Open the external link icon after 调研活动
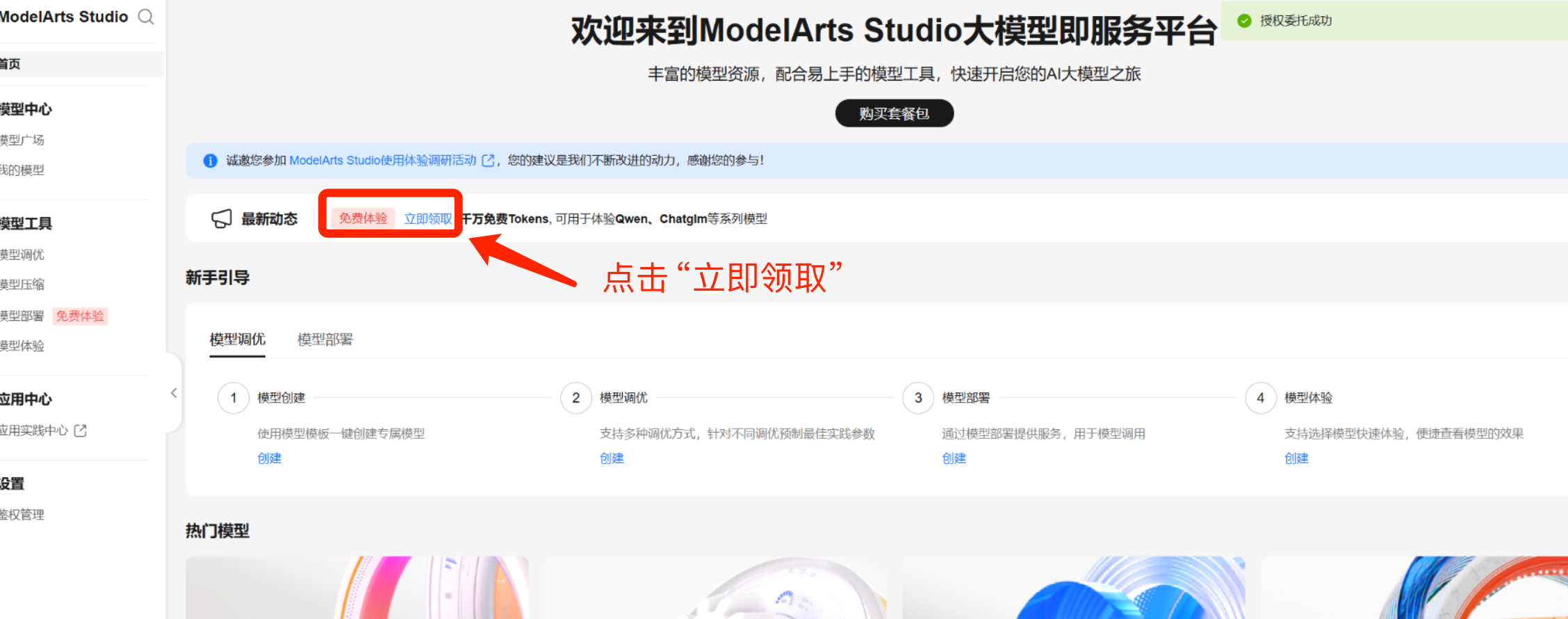Image resolution: width=1568 pixels, height=619 pixels. (x=489, y=161)
